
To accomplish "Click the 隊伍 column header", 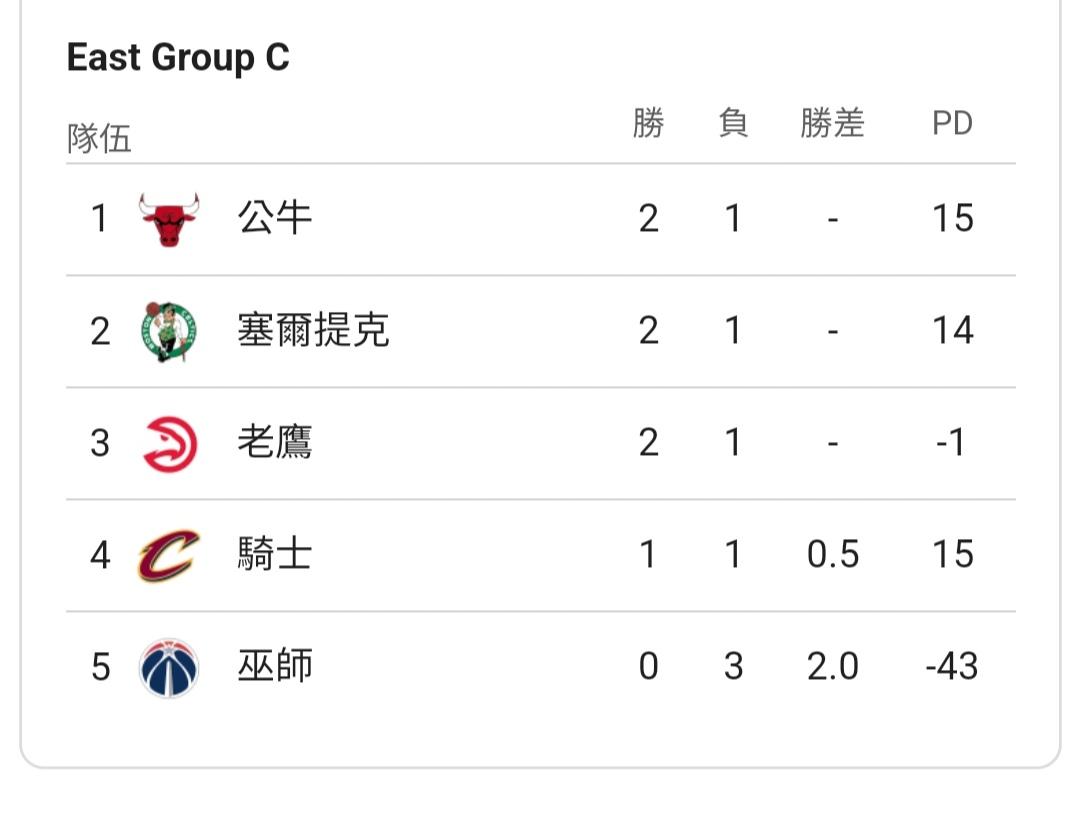I will click(99, 138).
